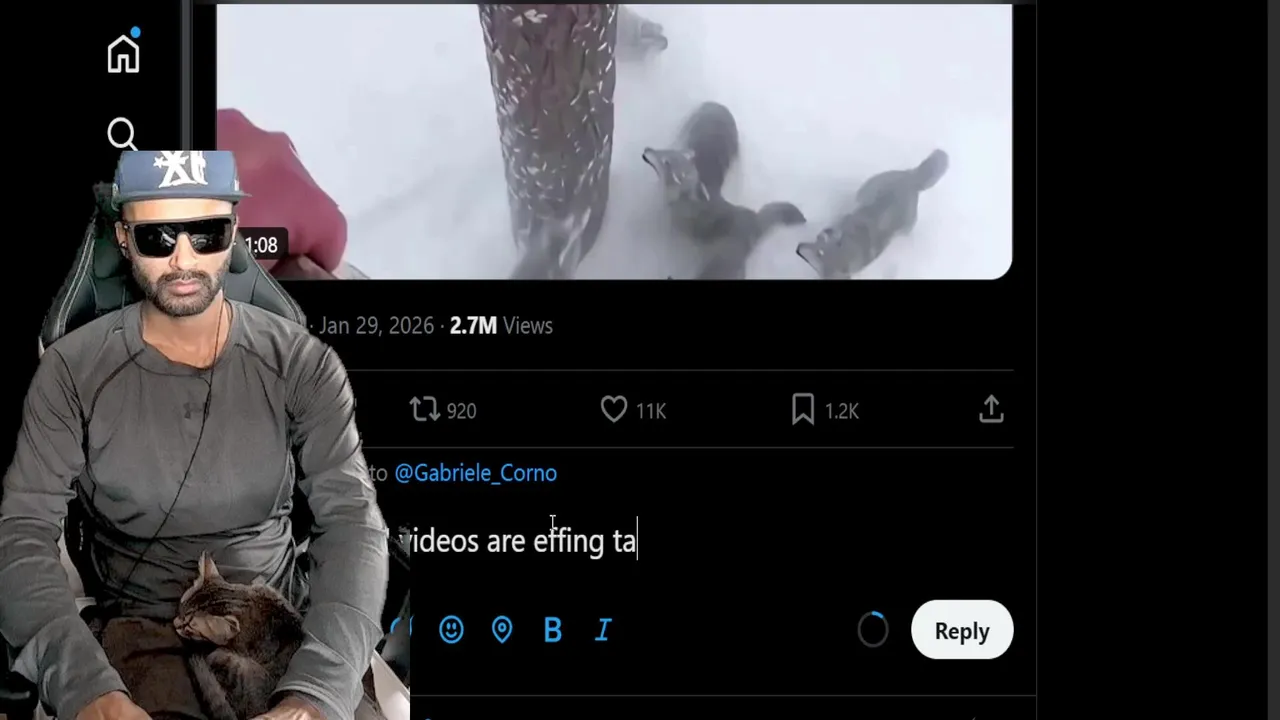The height and width of the screenshot is (720, 1280).
Task: Click the character count progress circle
Action: click(873, 629)
